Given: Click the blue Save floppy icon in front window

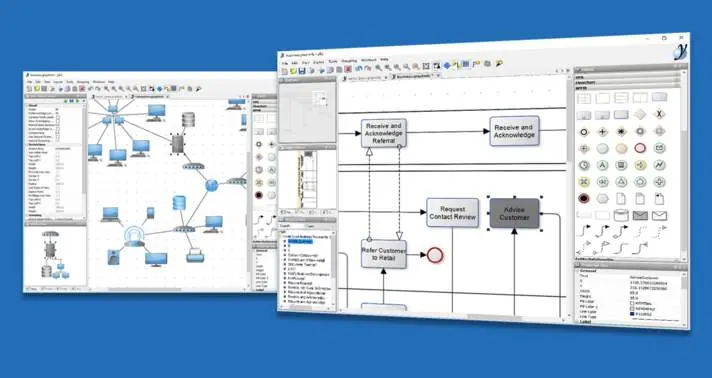Looking at the screenshot, I should pyautogui.click(x=302, y=71).
